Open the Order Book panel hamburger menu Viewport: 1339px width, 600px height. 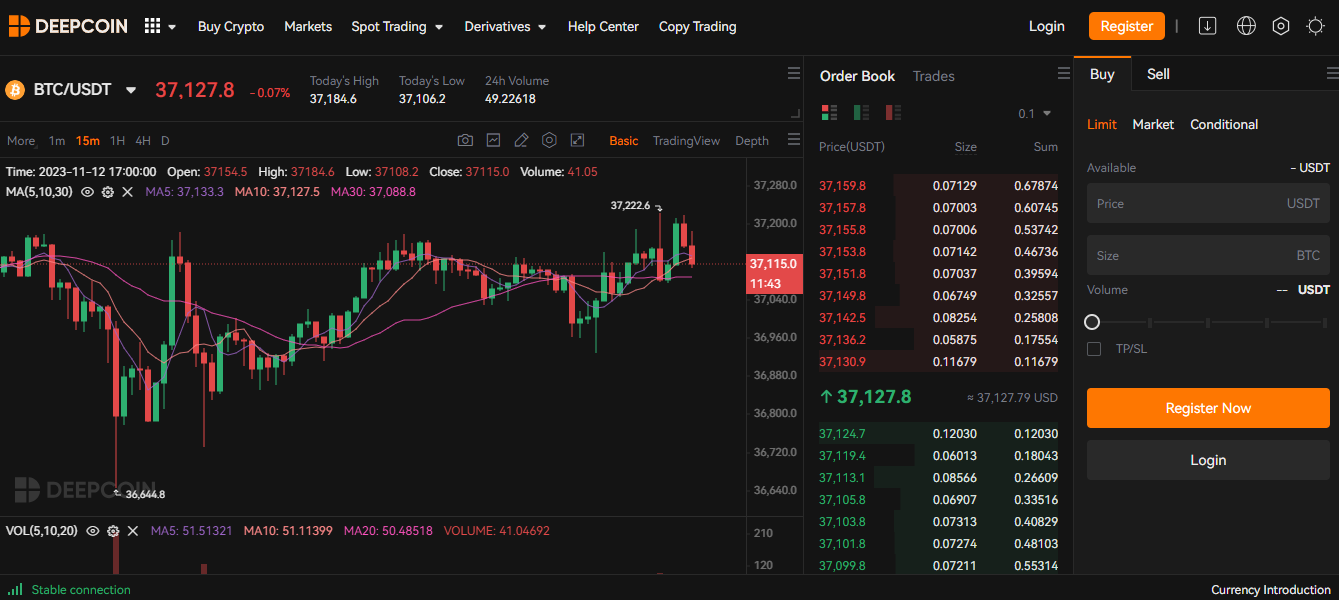pos(1064,73)
